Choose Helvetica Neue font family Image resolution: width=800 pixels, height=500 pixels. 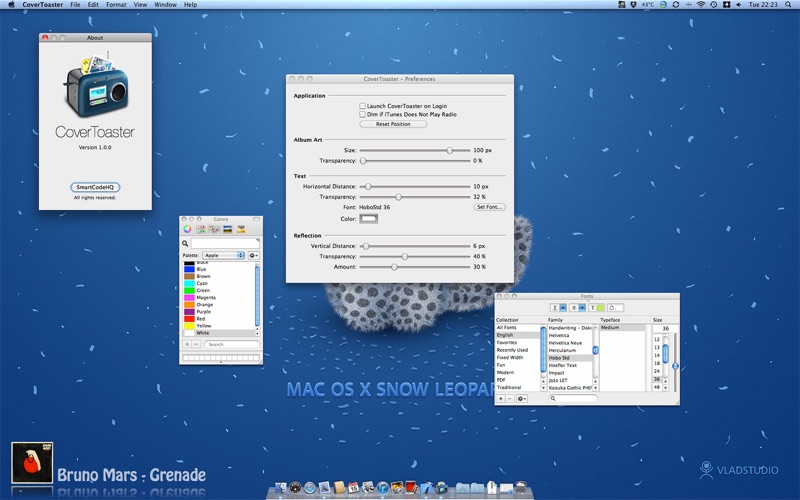point(569,343)
